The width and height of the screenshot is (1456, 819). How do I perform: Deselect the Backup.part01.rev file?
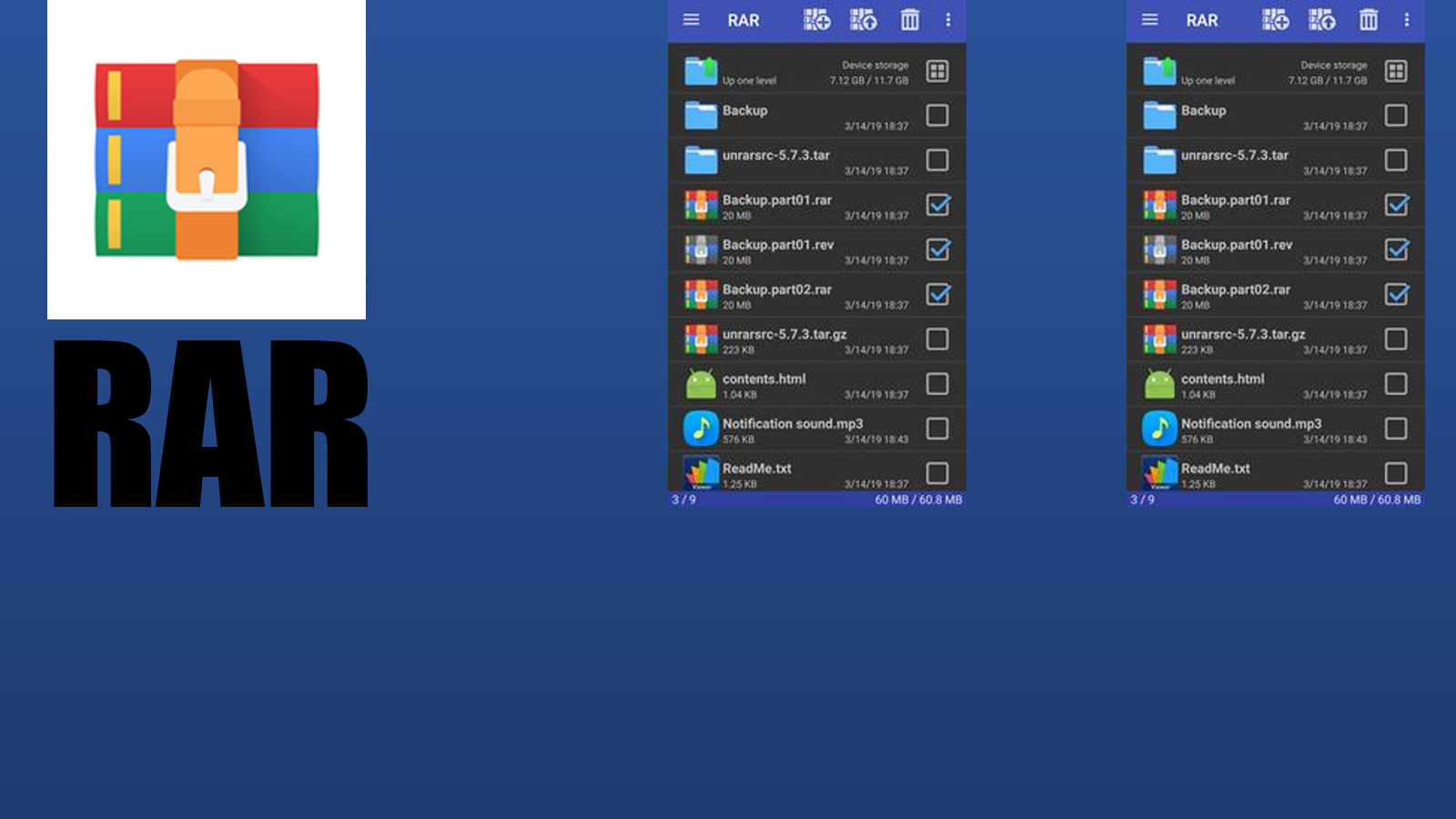(x=938, y=249)
